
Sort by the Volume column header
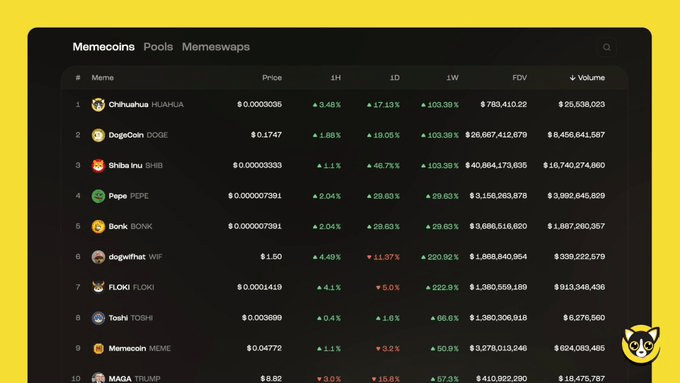(x=587, y=78)
